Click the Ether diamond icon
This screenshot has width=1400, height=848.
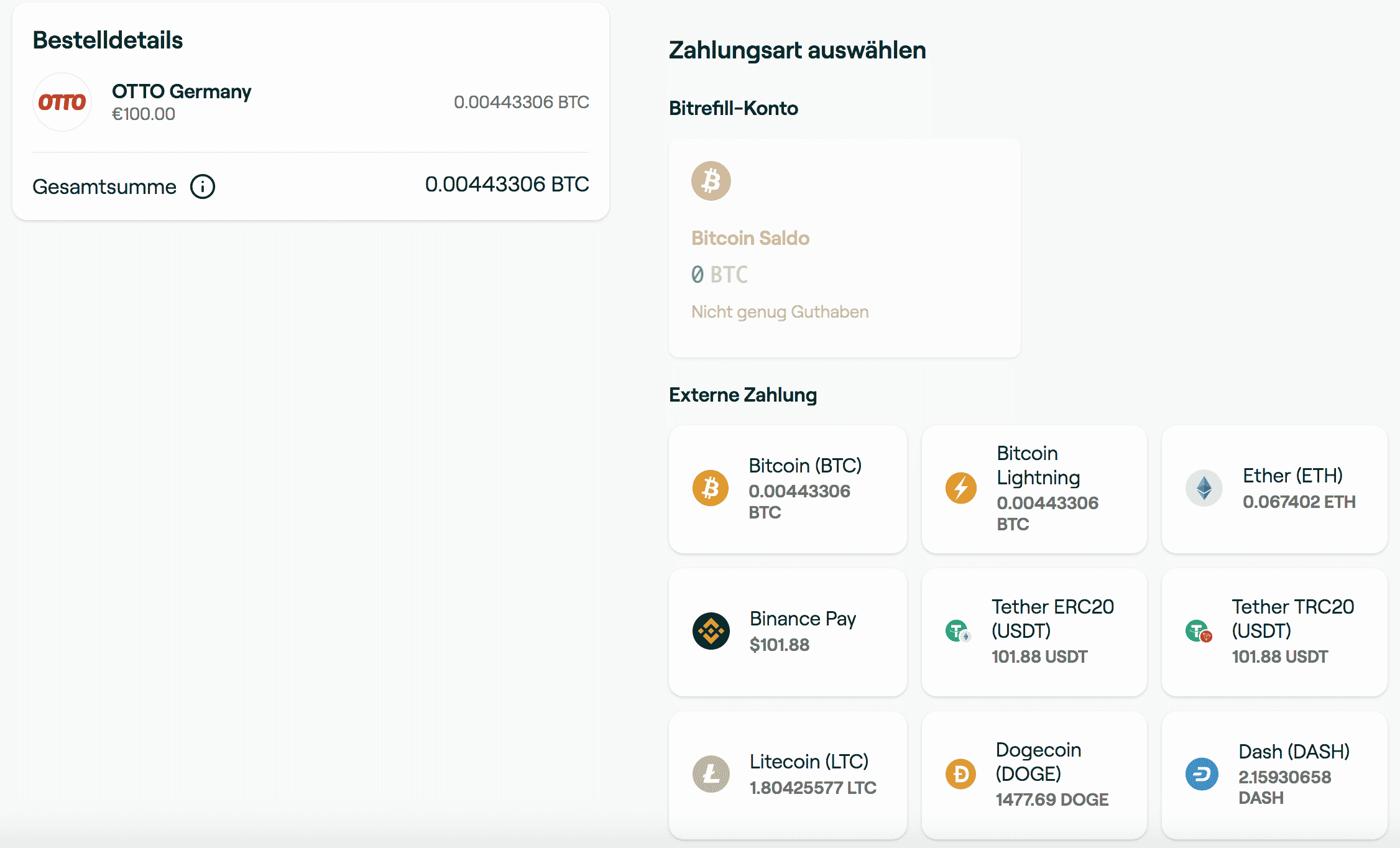[1204, 488]
